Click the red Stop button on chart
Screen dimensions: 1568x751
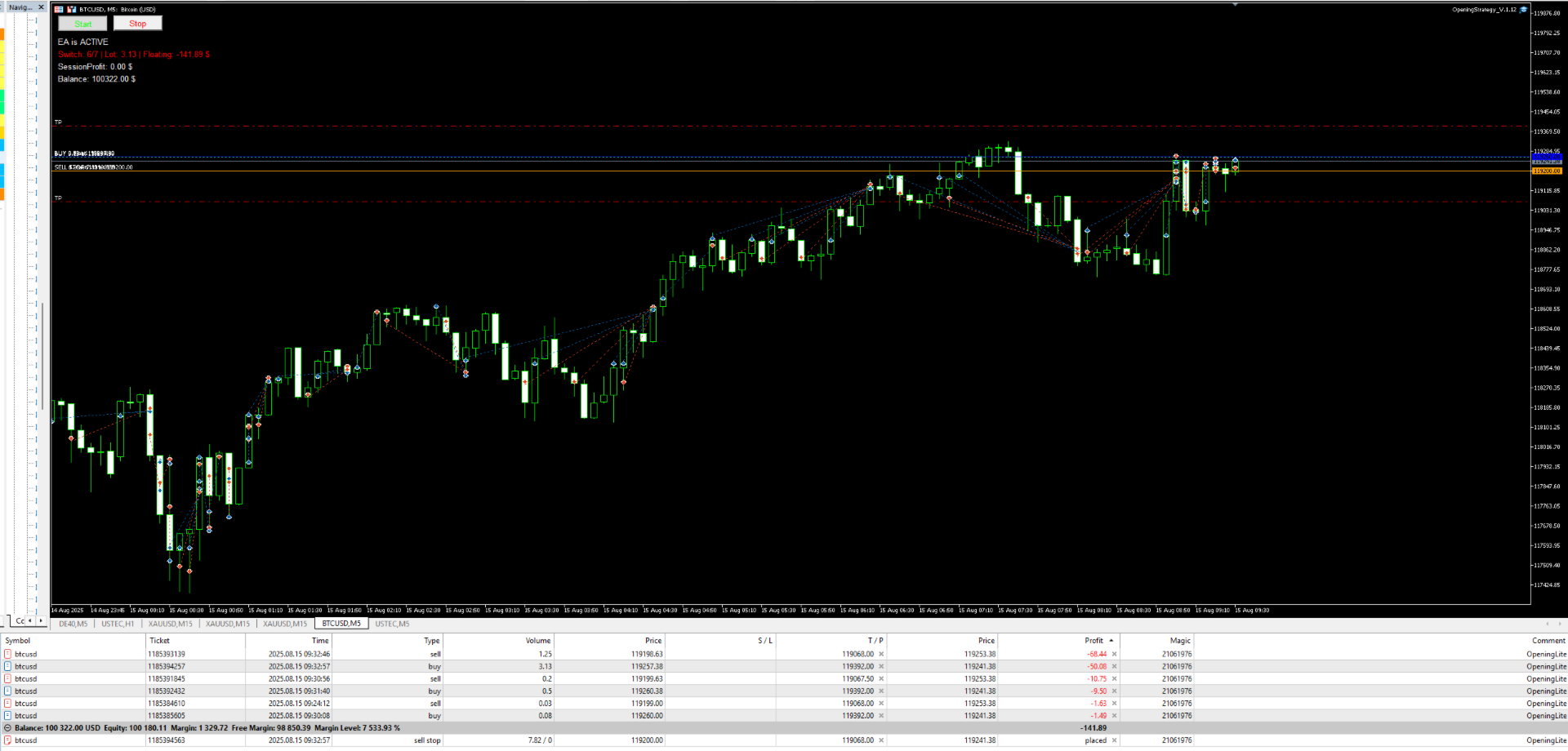point(137,24)
